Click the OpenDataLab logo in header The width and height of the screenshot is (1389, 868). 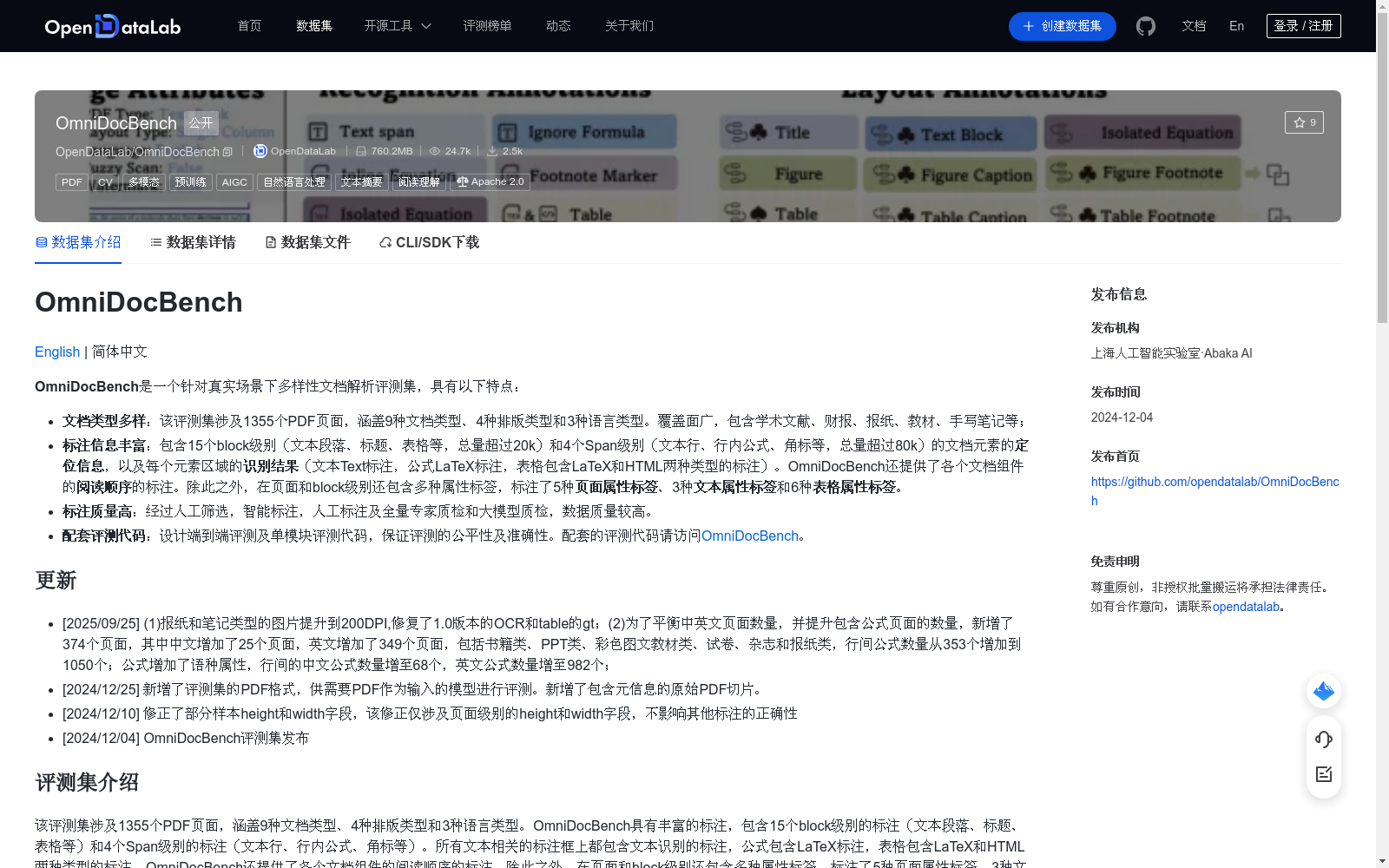113,26
